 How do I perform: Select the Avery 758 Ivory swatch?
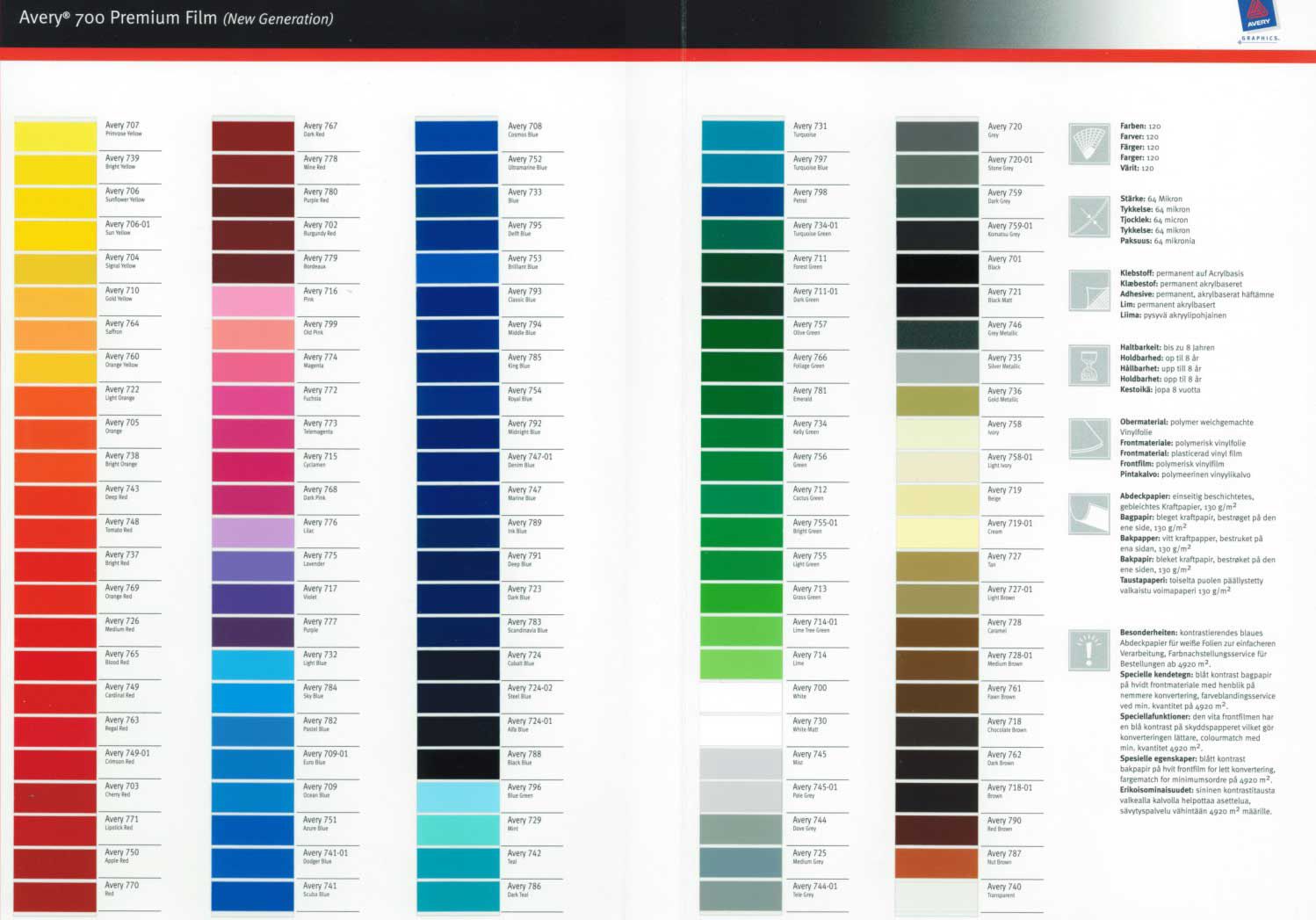point(936,434)
